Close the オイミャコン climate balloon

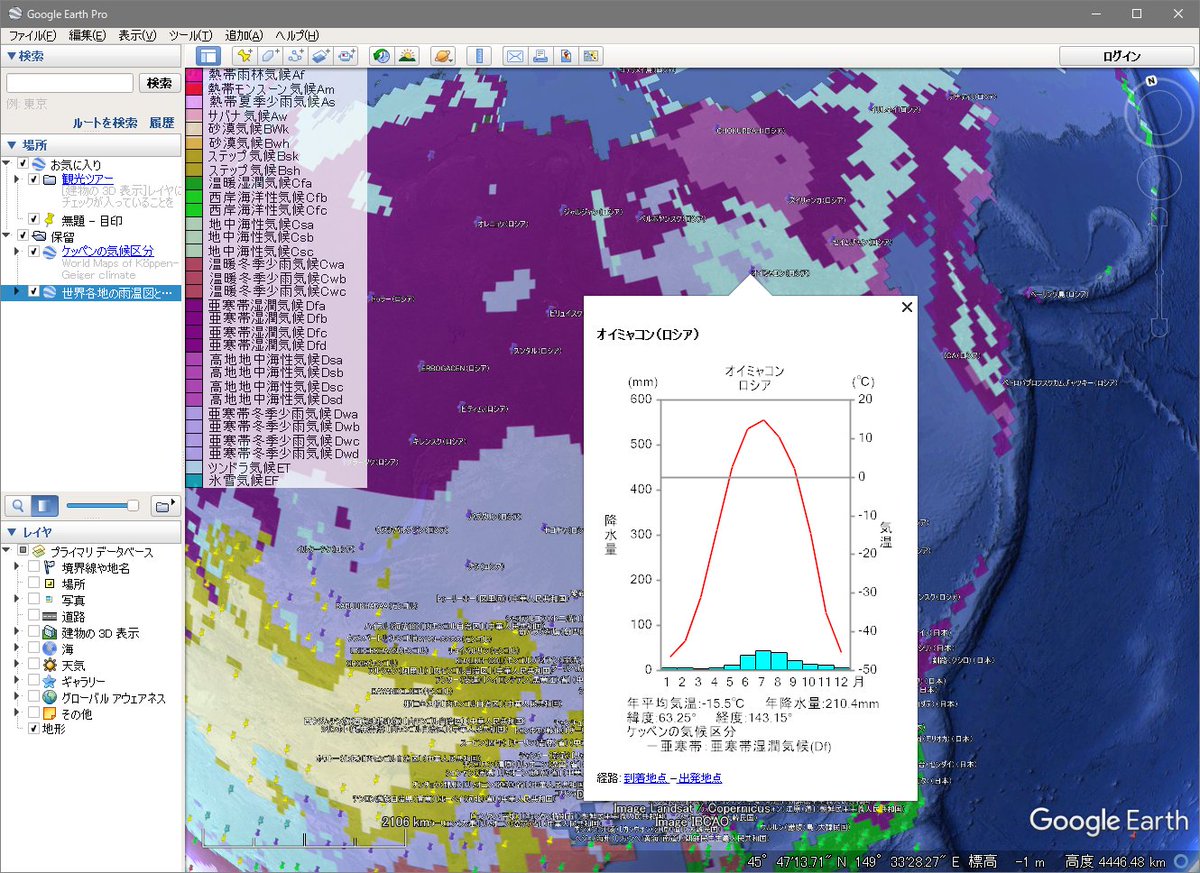907,307
